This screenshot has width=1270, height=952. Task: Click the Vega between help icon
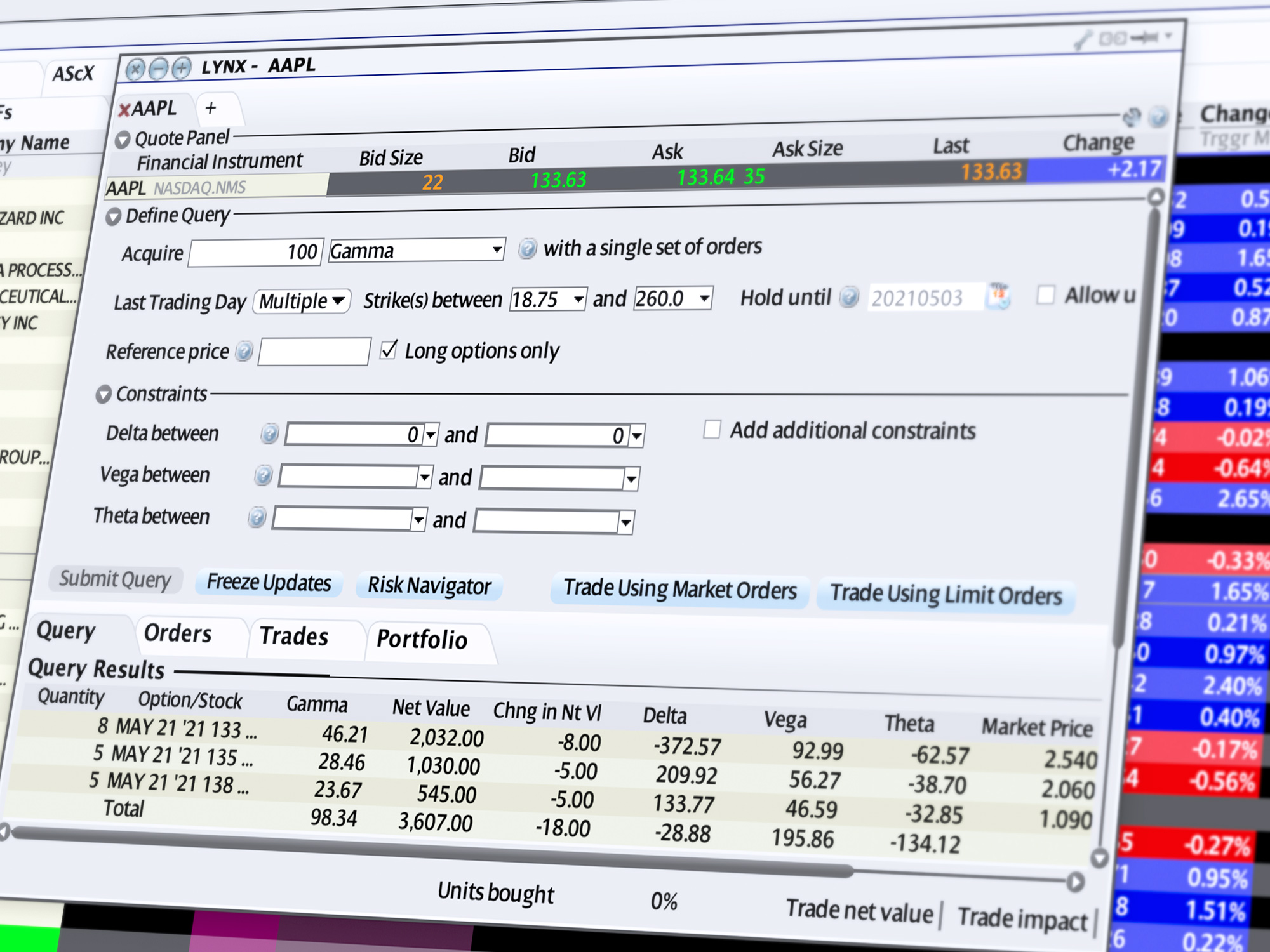pyautogui.click(x=263, y=476)
